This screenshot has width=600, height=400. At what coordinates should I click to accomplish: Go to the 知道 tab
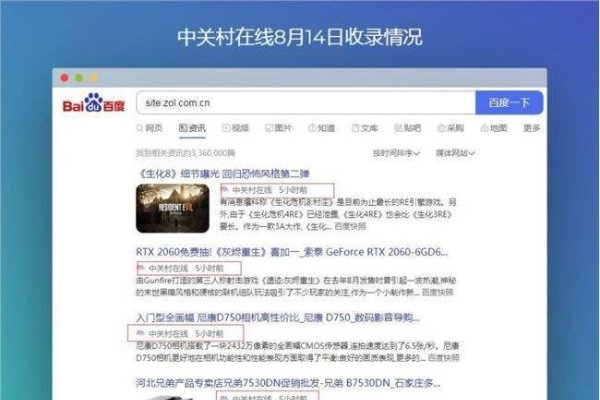point(322,128)
